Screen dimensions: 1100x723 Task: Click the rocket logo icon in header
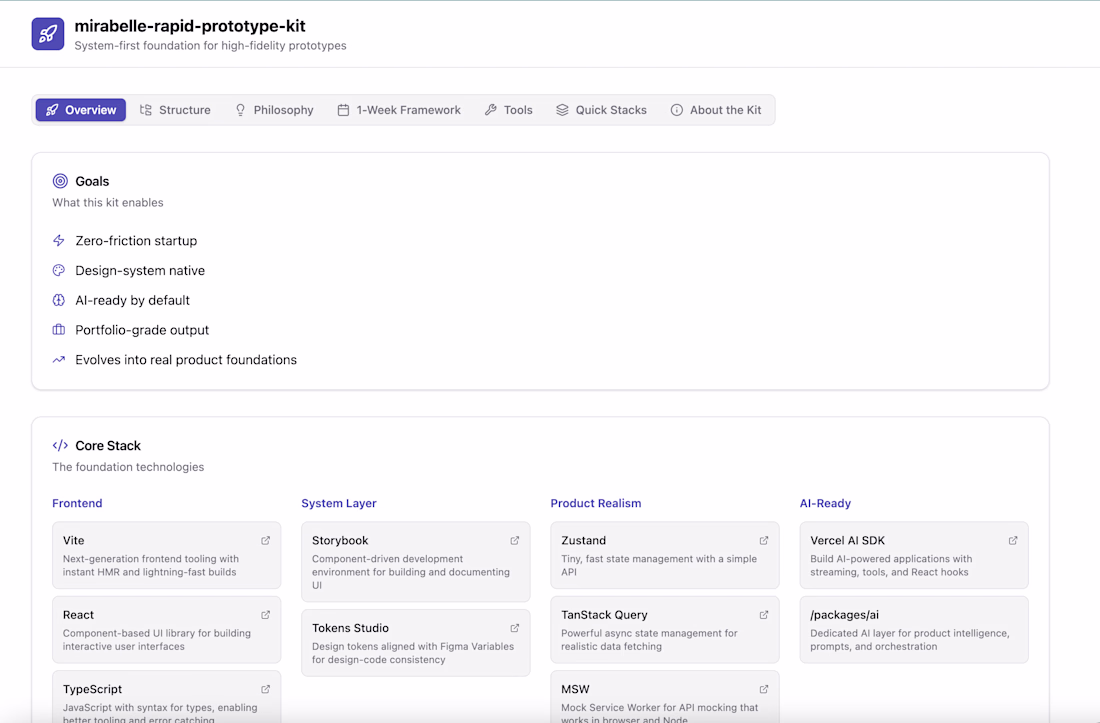point(48,34)
